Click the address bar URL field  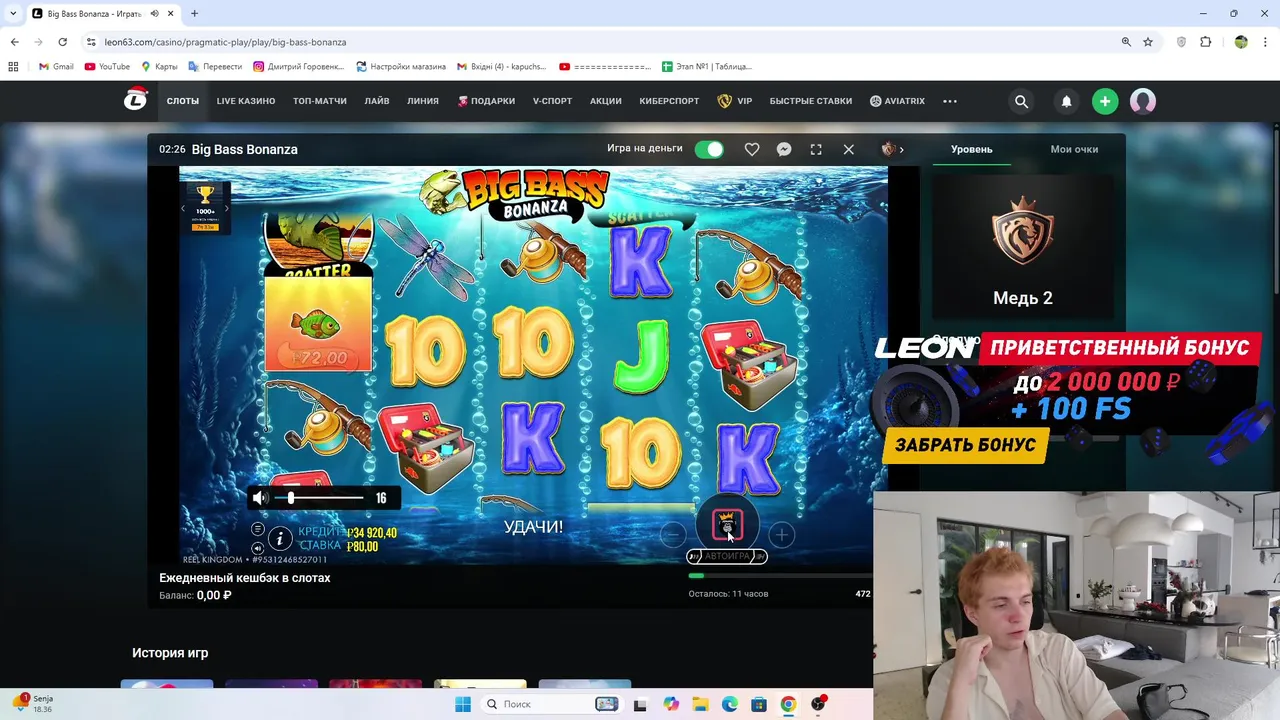pyautogui.click(x=600, y=42)
